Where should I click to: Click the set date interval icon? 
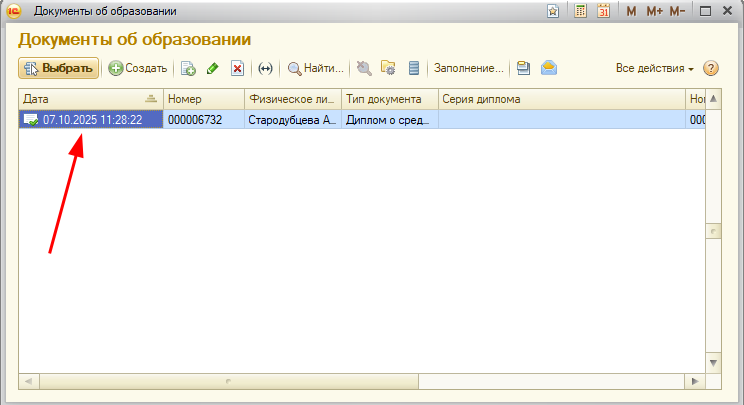pyautogui.click(x=265, y=68)
